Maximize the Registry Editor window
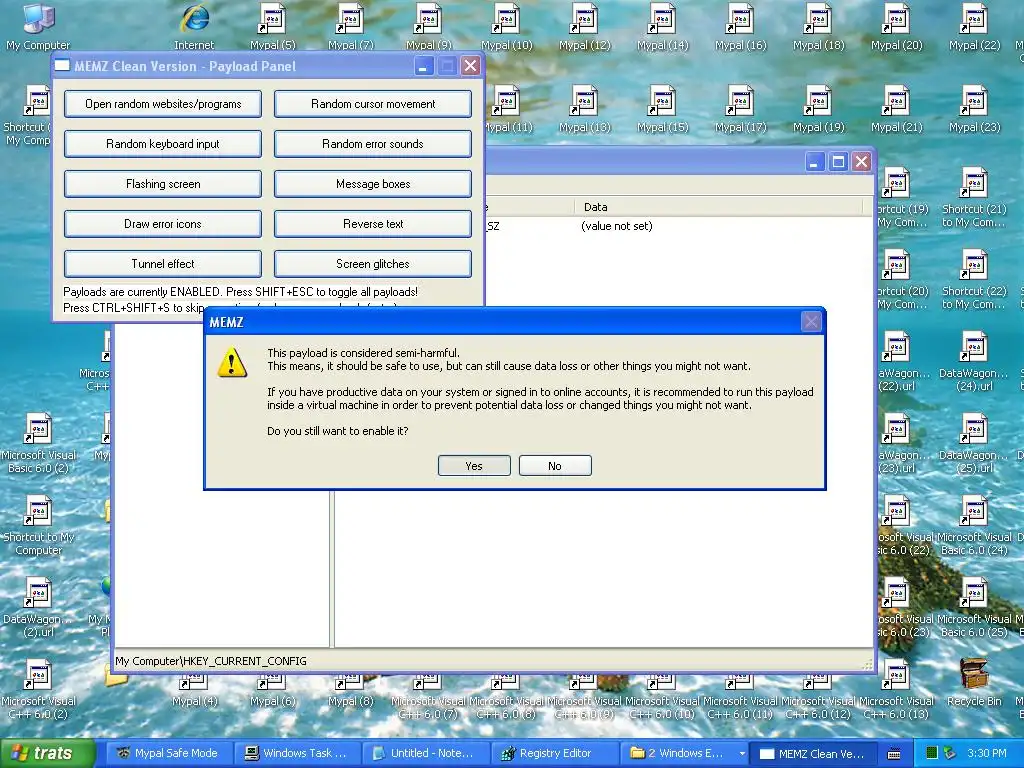The height and width of the screenshot is (768, 1024). [x=838, y=161]
